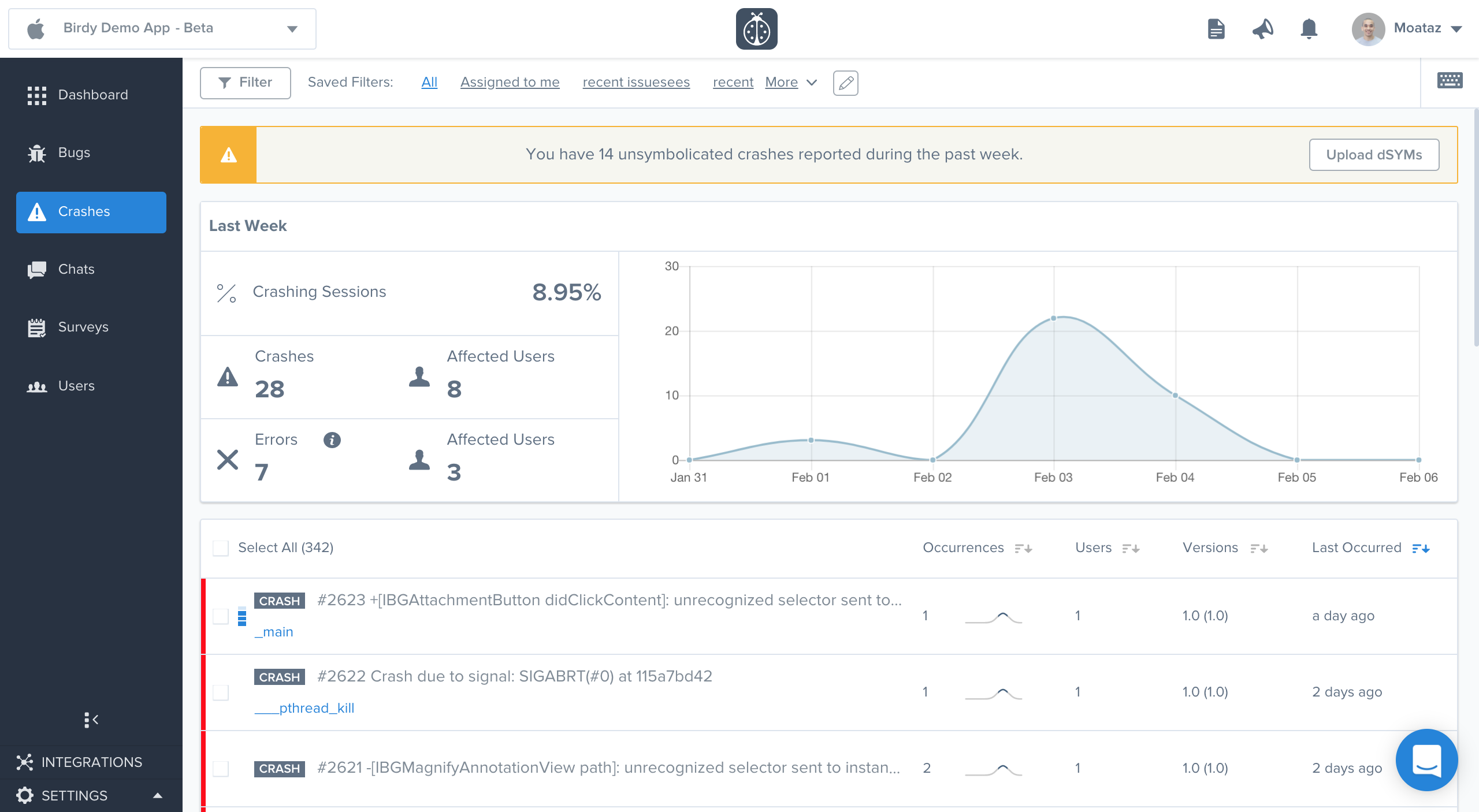
Task: Select the All saved filters tab
Action: point(428,82)
